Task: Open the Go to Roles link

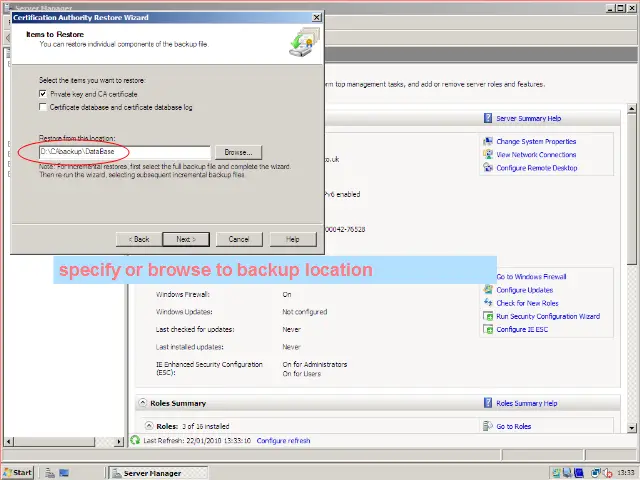Action: coord(513,426)
